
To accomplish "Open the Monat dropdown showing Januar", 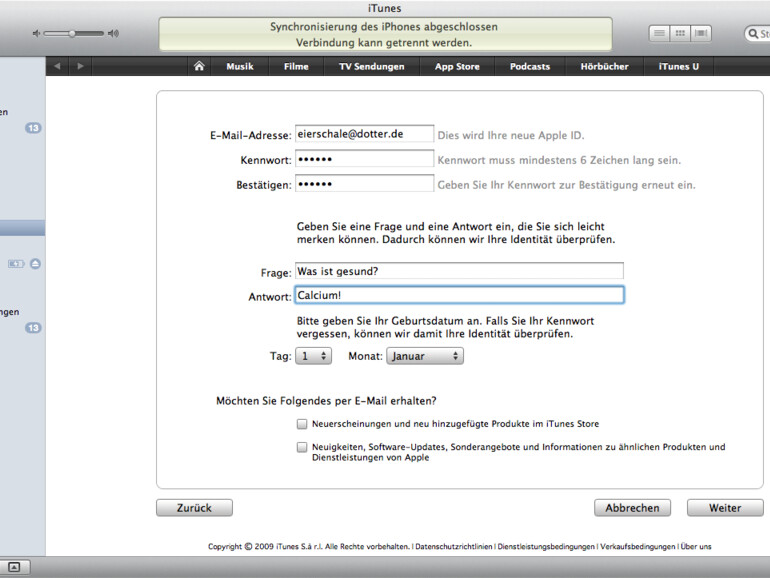I will (425, 356).
